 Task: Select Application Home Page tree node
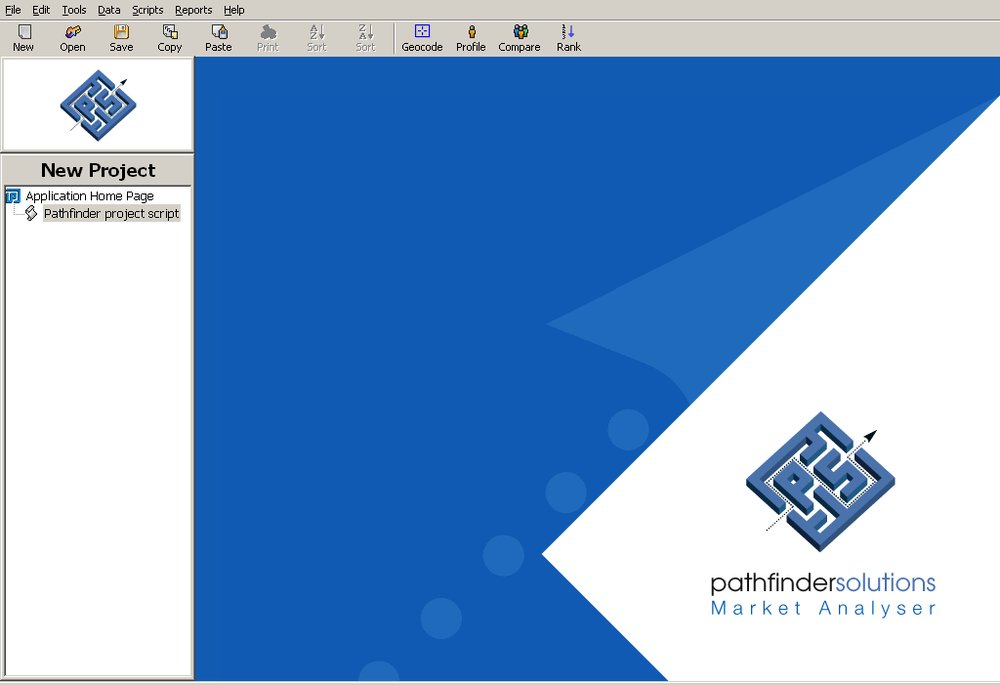pos(89,196)
